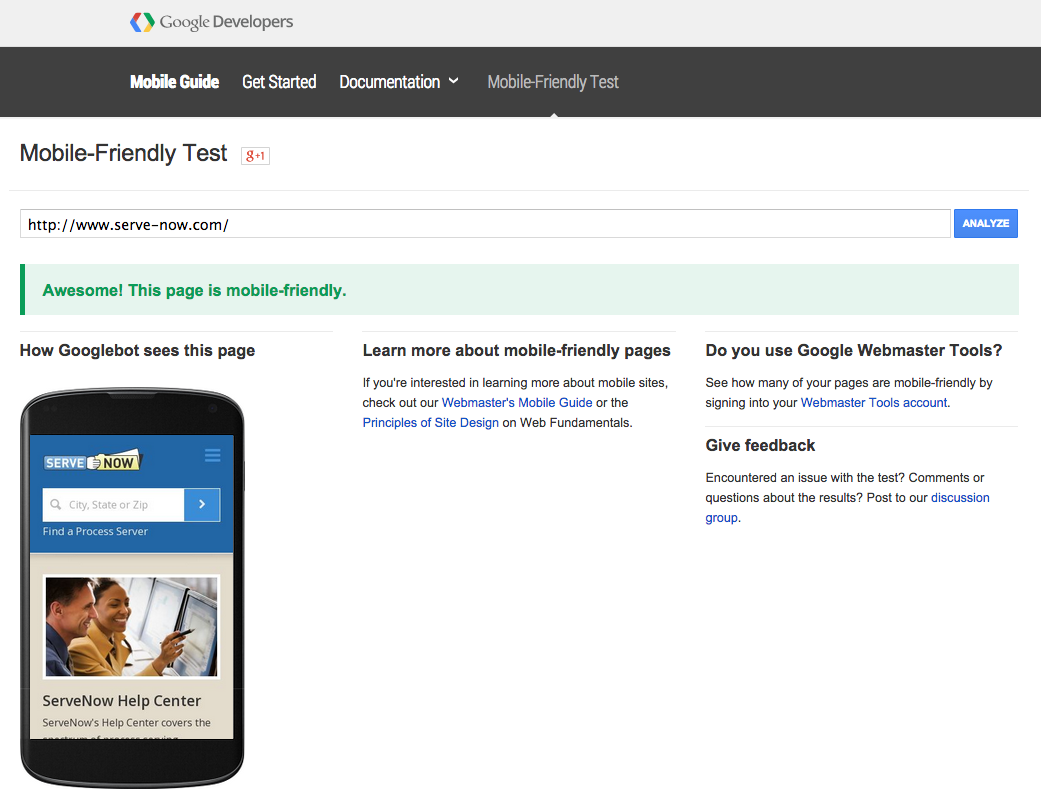The width and height of the screenshot is (1041, 797).
Task: Click the search arrow button in phone preview
Action: [x=202, y=505]
